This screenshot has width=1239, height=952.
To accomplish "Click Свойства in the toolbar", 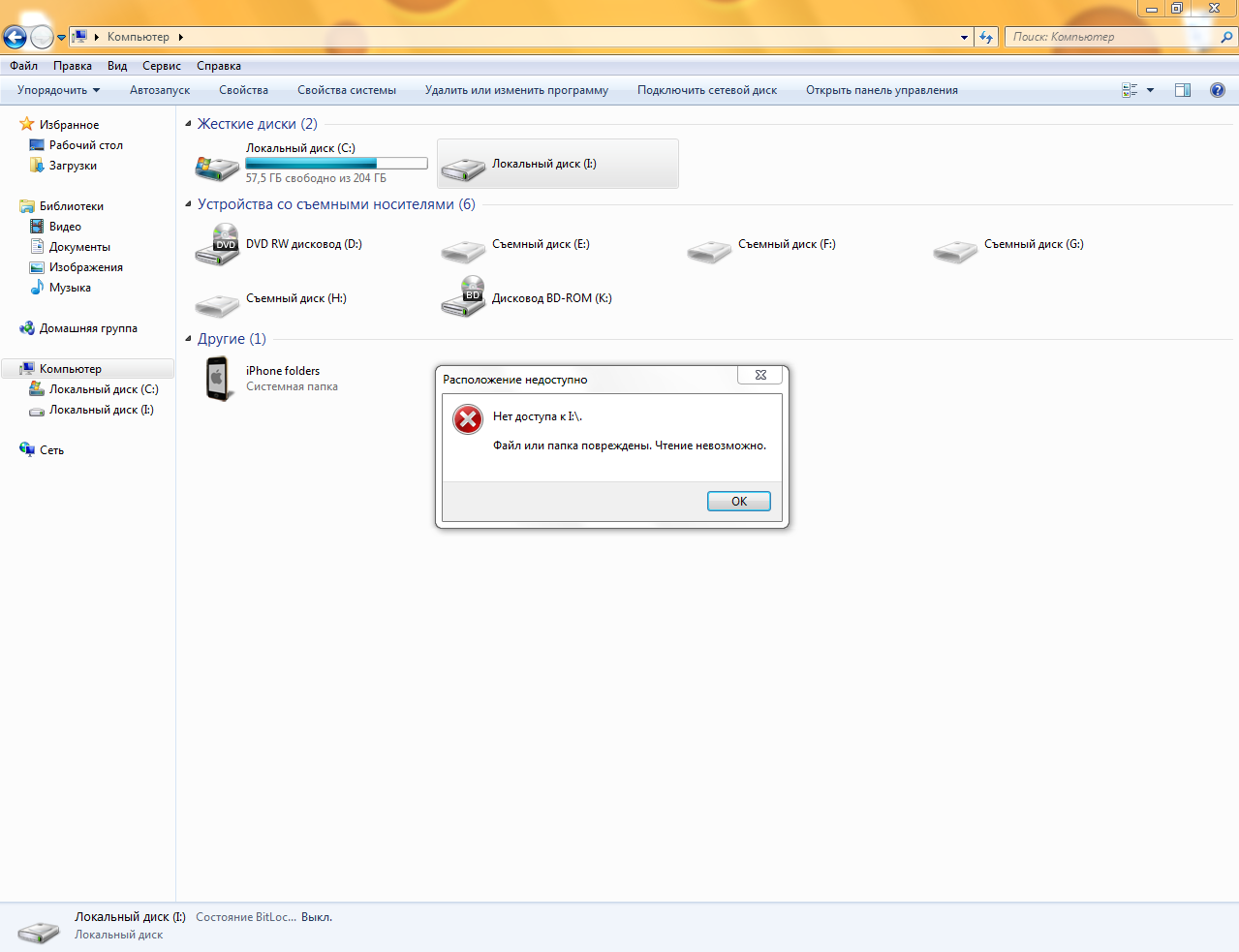I will (x=243, y=90).
